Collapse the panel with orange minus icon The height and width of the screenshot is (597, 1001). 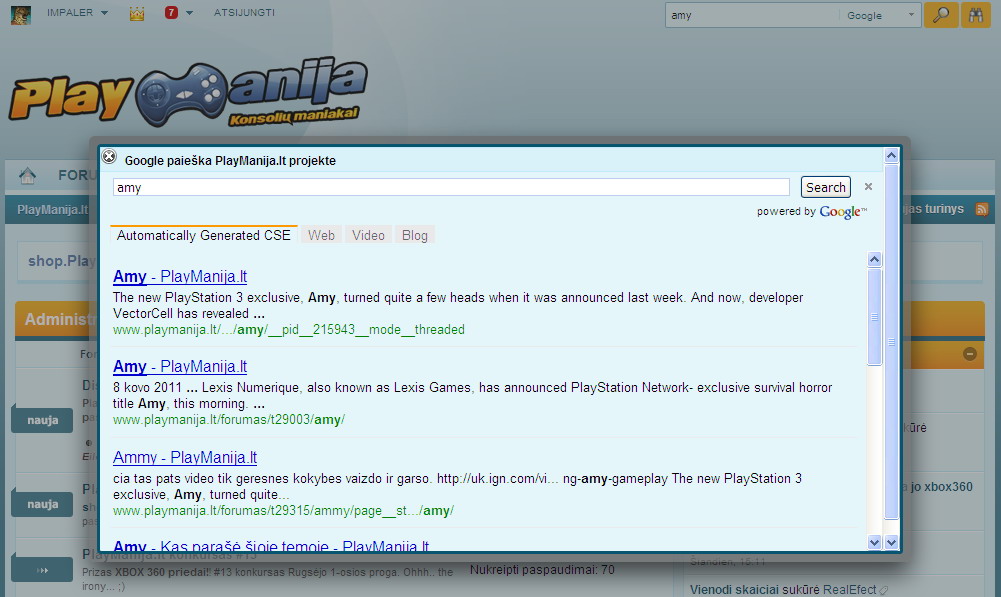(970, 353)
